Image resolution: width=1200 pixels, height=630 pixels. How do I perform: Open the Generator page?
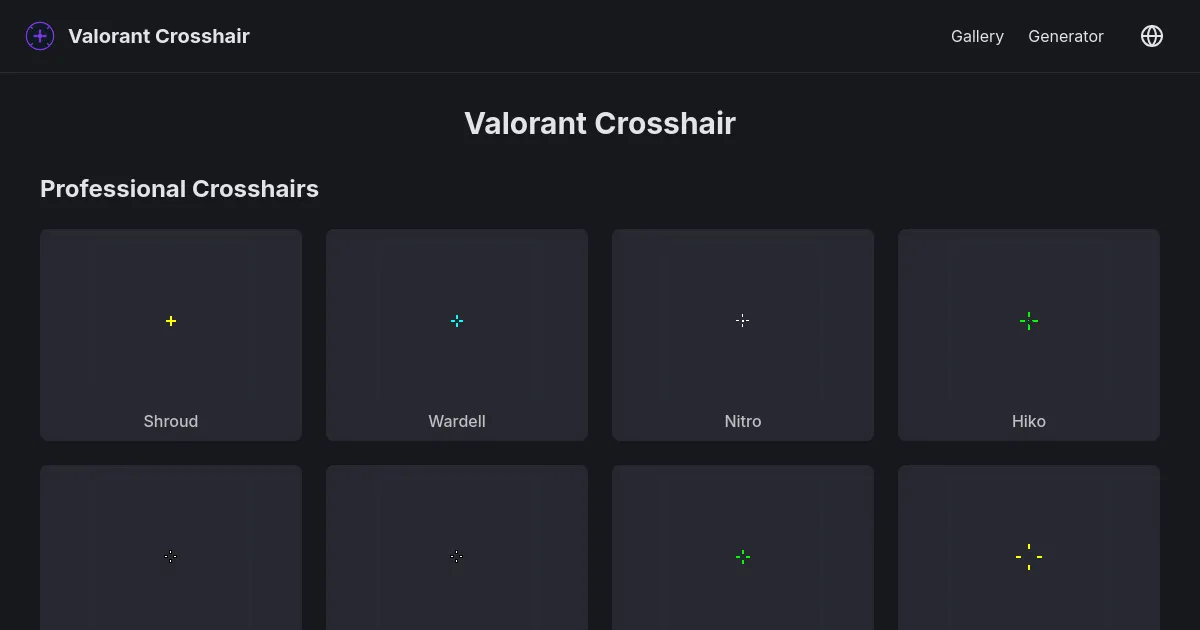point(1066,36)
